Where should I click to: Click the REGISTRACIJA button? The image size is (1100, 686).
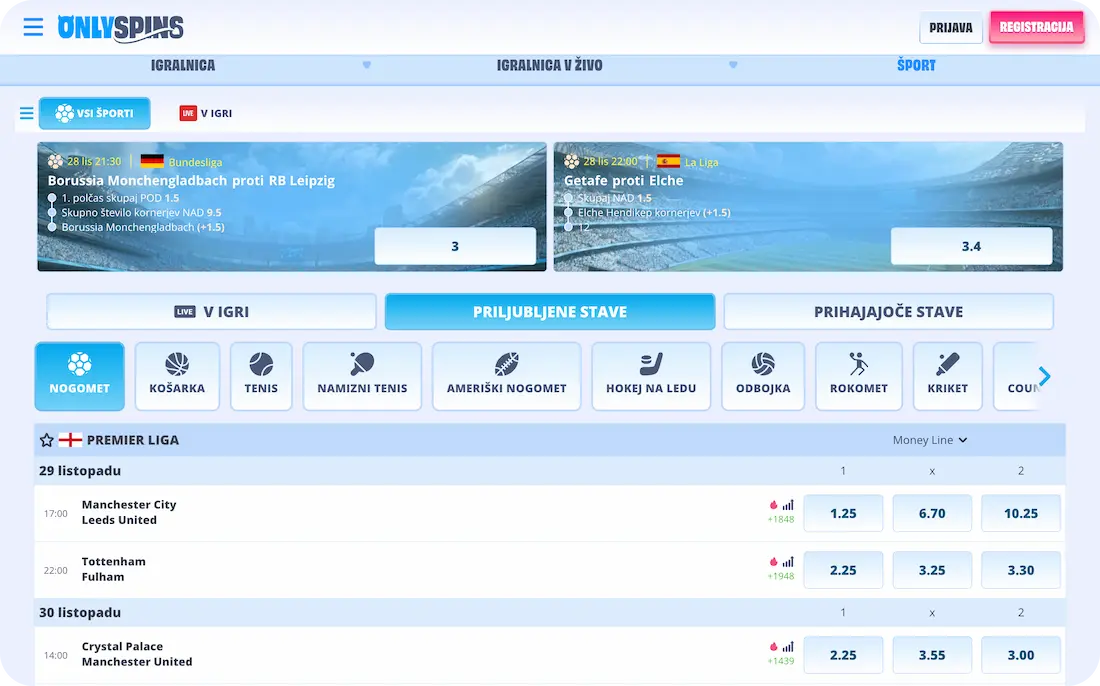pos(1037,27)
